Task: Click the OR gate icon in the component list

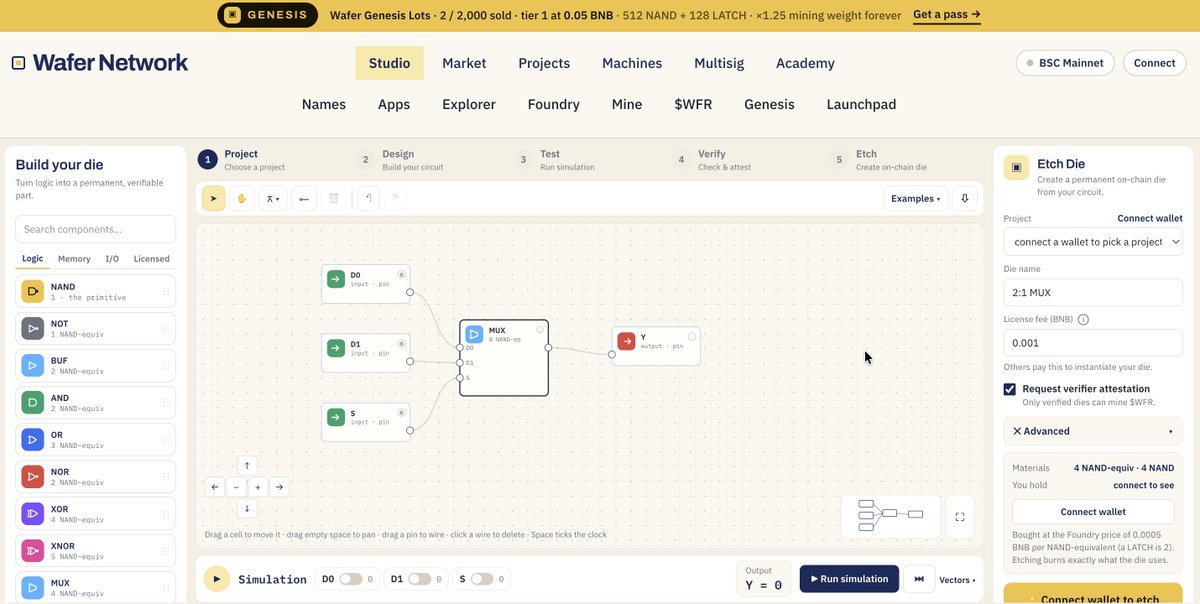Action: point(33,440)
